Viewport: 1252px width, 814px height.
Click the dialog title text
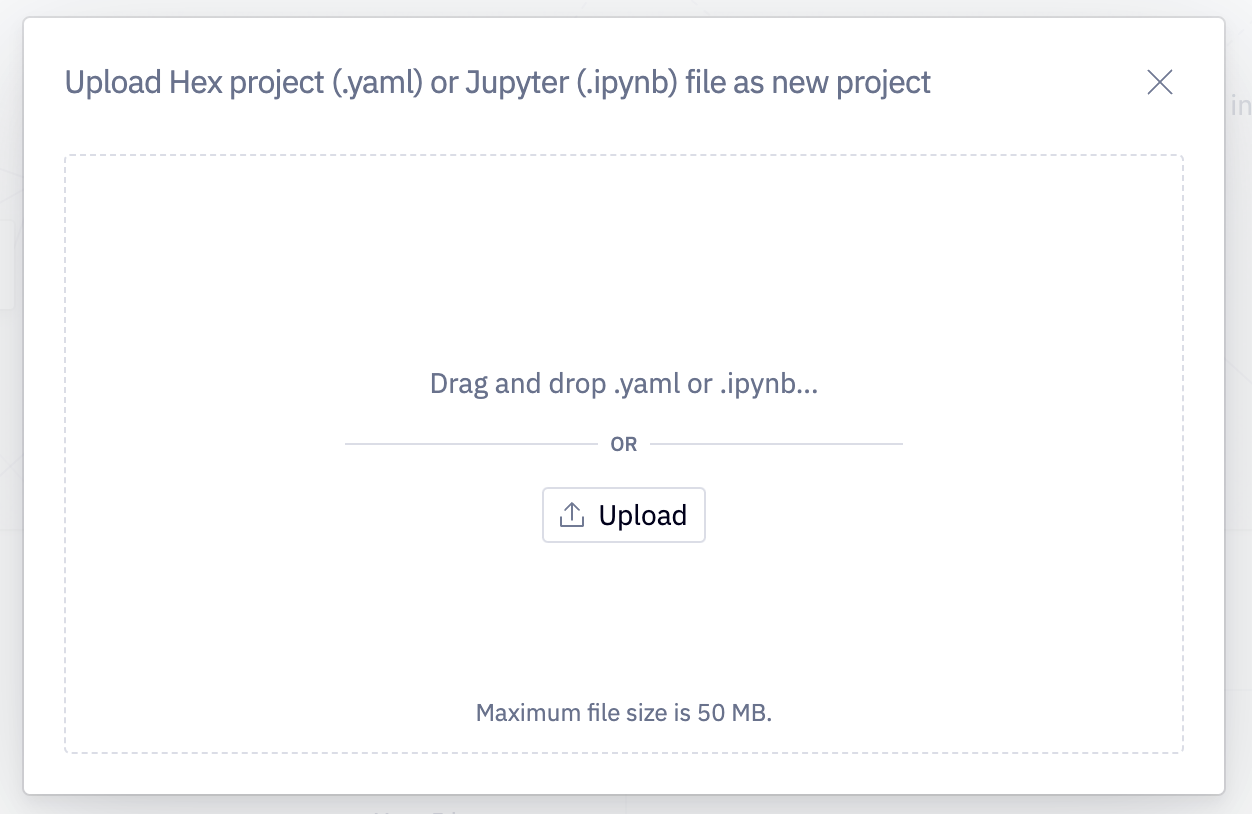point(497,82)
